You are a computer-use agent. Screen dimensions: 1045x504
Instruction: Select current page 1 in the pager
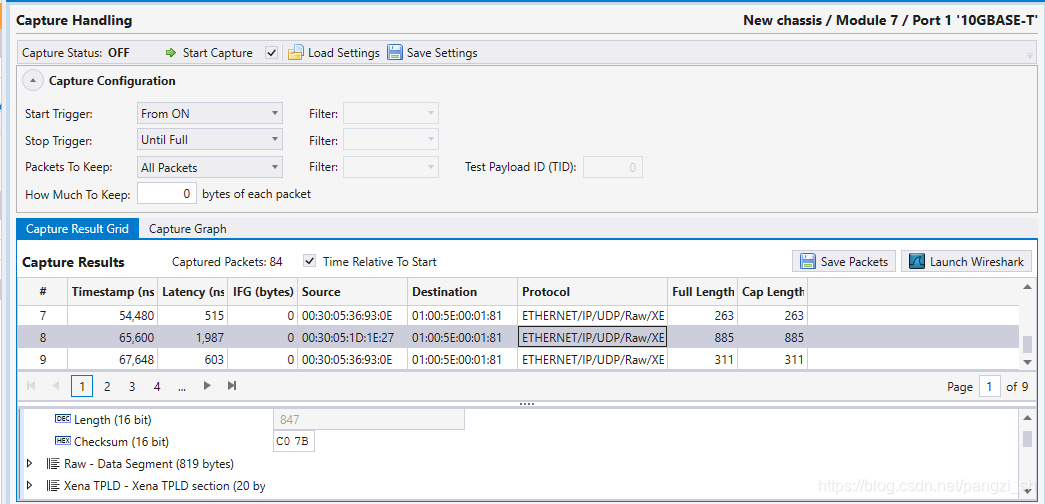[x=82, y=386]
